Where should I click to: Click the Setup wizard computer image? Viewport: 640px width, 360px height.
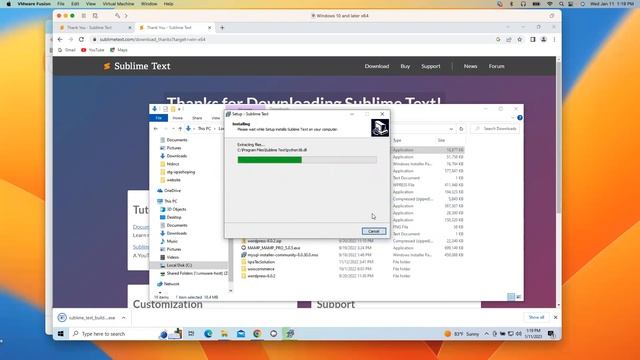[x=380, y=128]
